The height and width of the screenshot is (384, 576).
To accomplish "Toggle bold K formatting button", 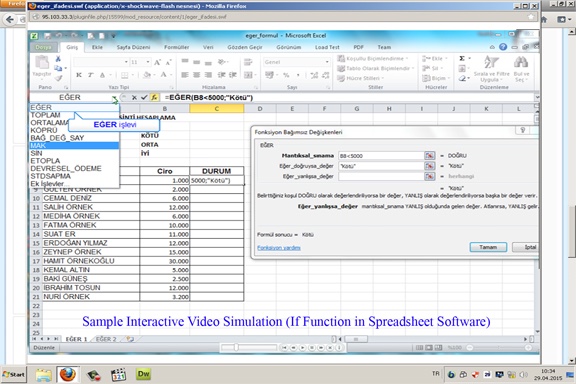I will pyautogui.click(x=79, y=75).
